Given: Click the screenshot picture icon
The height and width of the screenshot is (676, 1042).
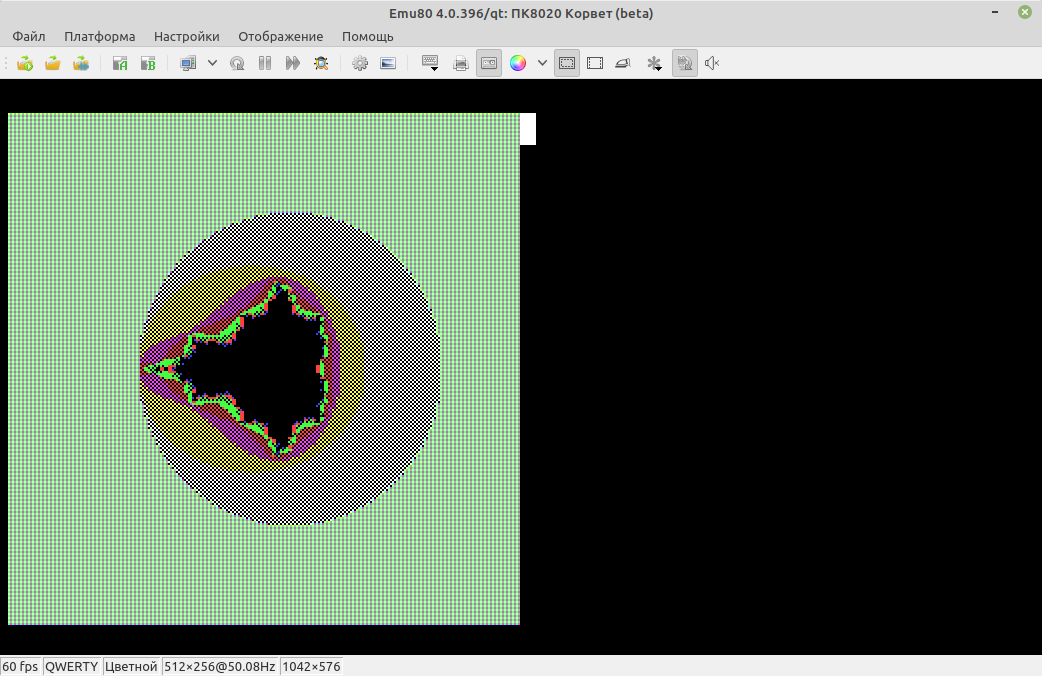Looking at the screenshot, I should [x=388, y=63].
